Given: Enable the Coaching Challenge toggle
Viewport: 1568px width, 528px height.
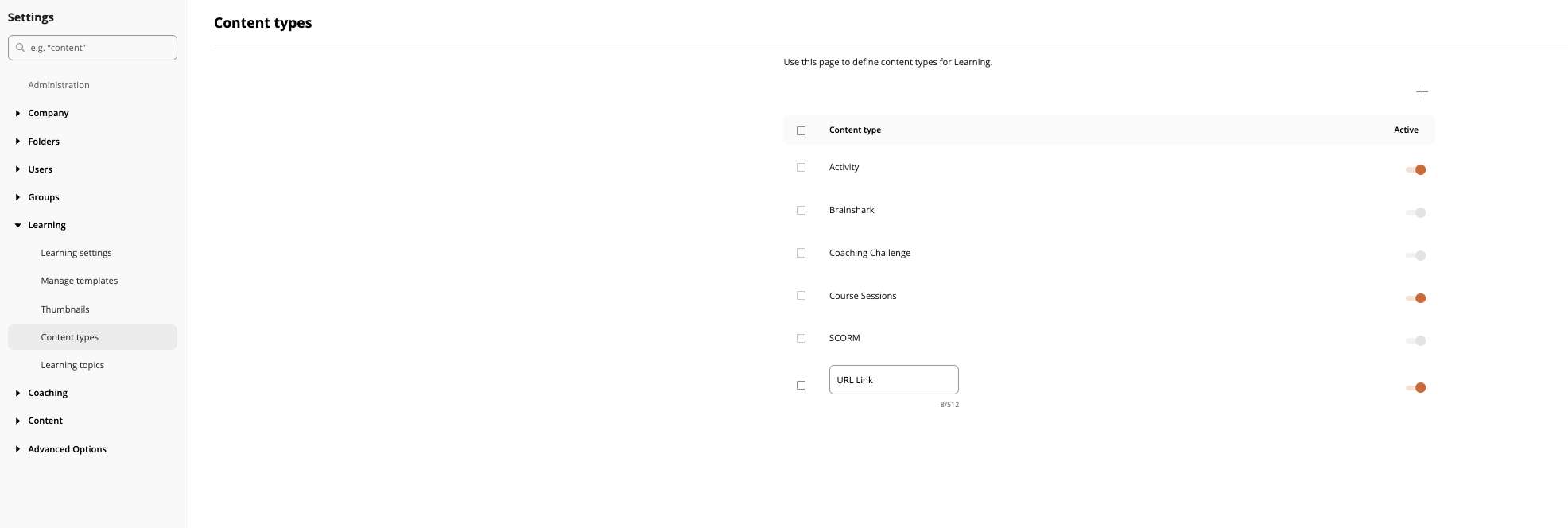Looking at the screenshot, I should (1415, 255).
